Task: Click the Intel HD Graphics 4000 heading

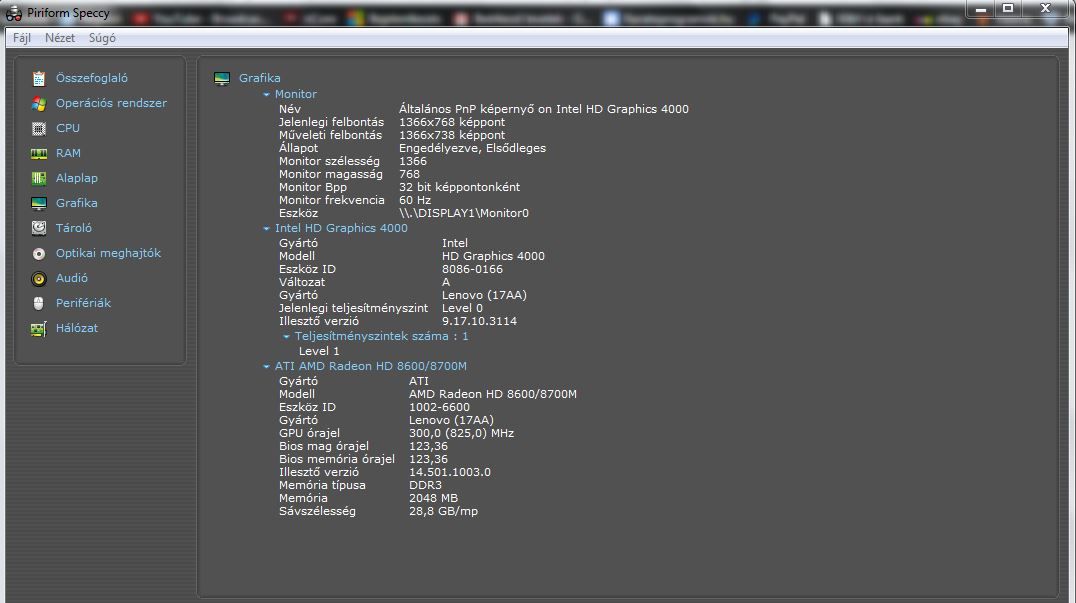Action: click(x=341, y=228)
